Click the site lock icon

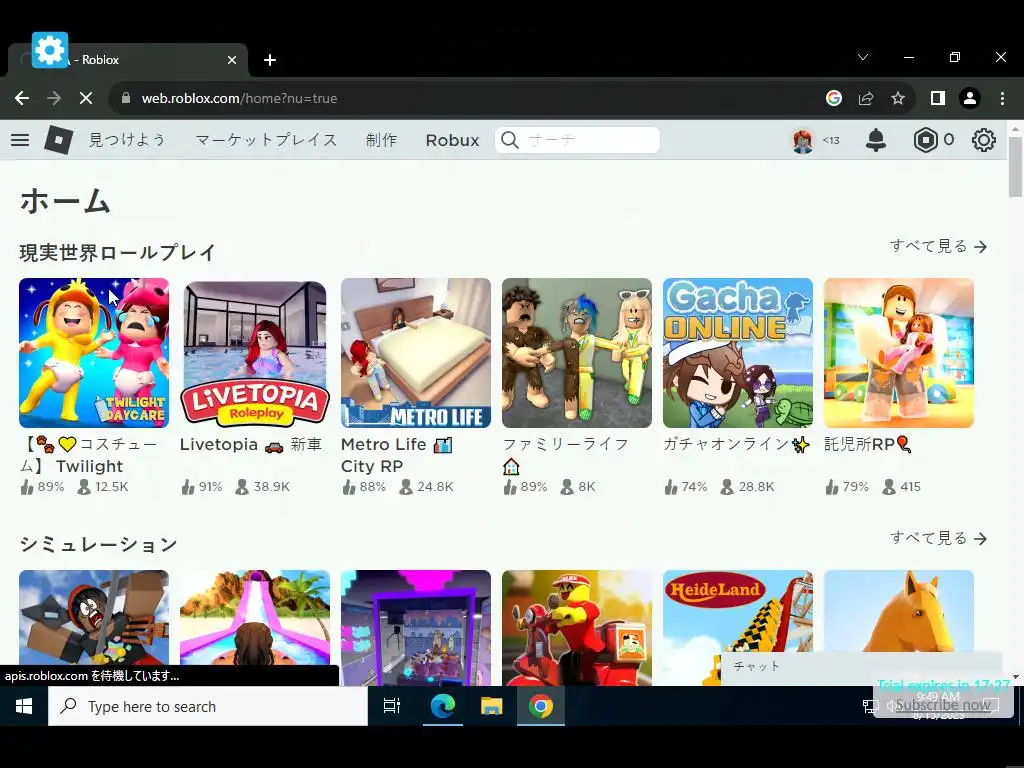126,98
